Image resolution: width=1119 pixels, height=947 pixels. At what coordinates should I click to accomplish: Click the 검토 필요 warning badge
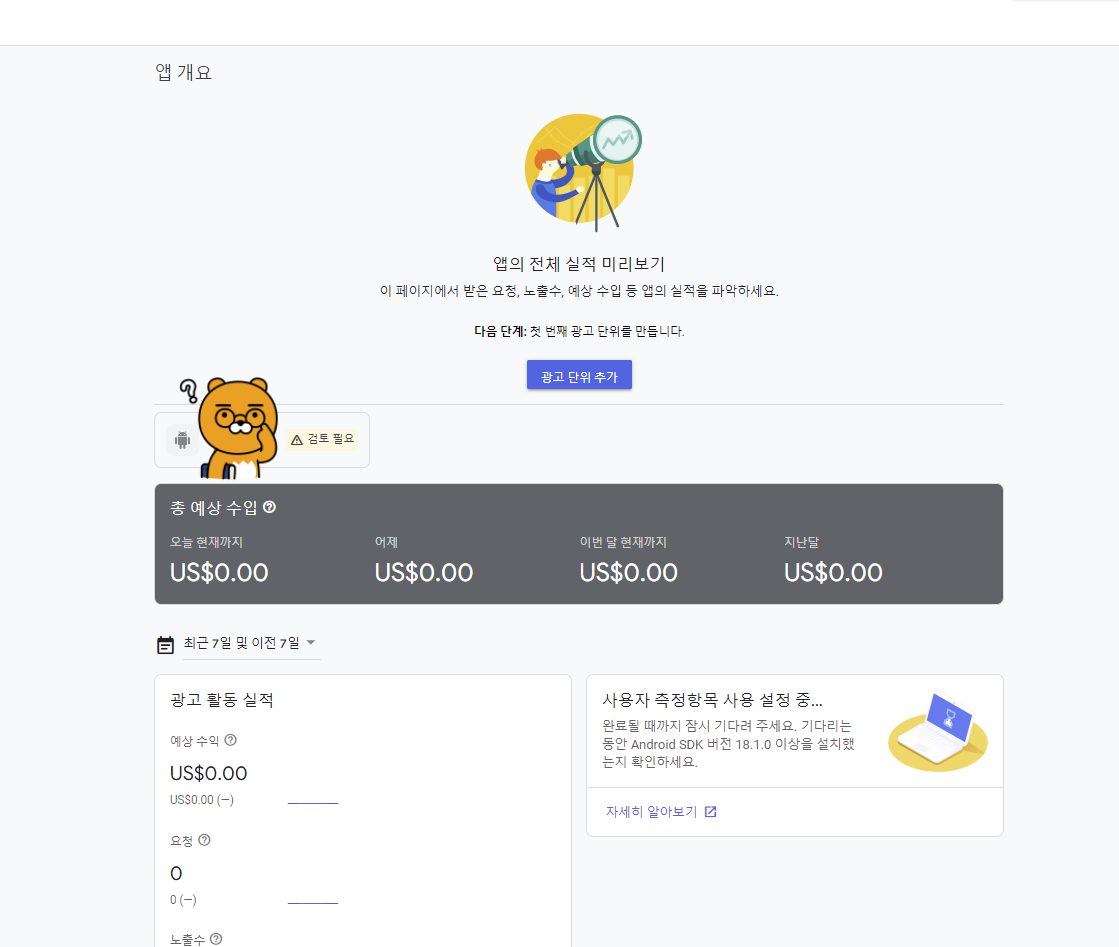point(323,439)
